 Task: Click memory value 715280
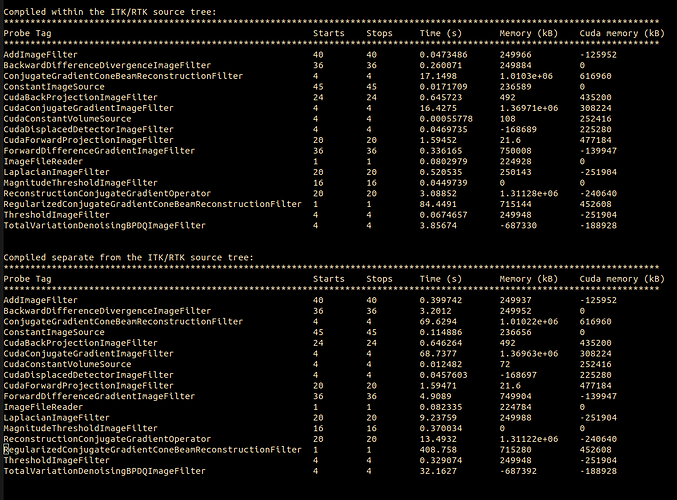click(516, 450)
